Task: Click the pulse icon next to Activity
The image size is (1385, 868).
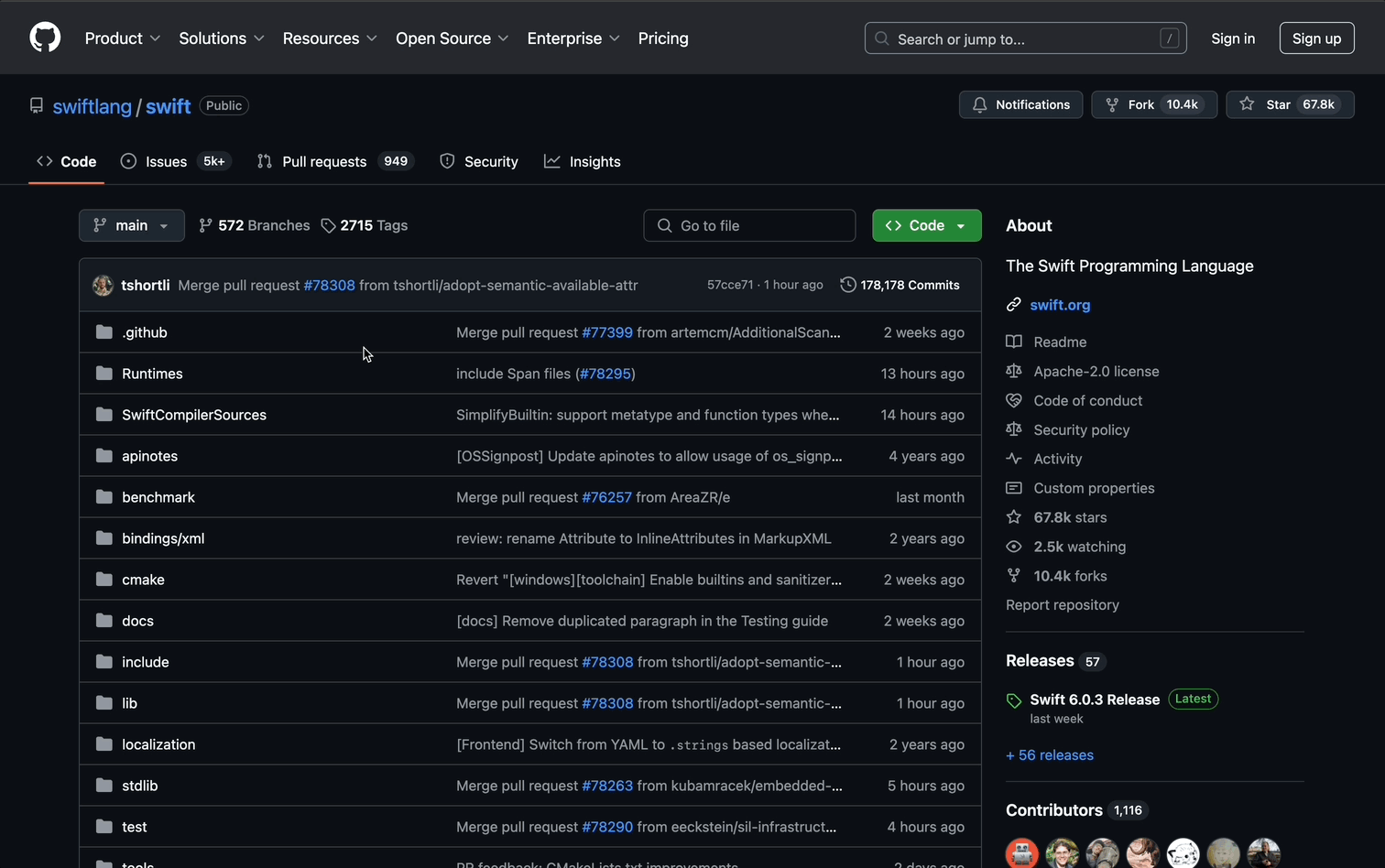Action: [1014, 459]
